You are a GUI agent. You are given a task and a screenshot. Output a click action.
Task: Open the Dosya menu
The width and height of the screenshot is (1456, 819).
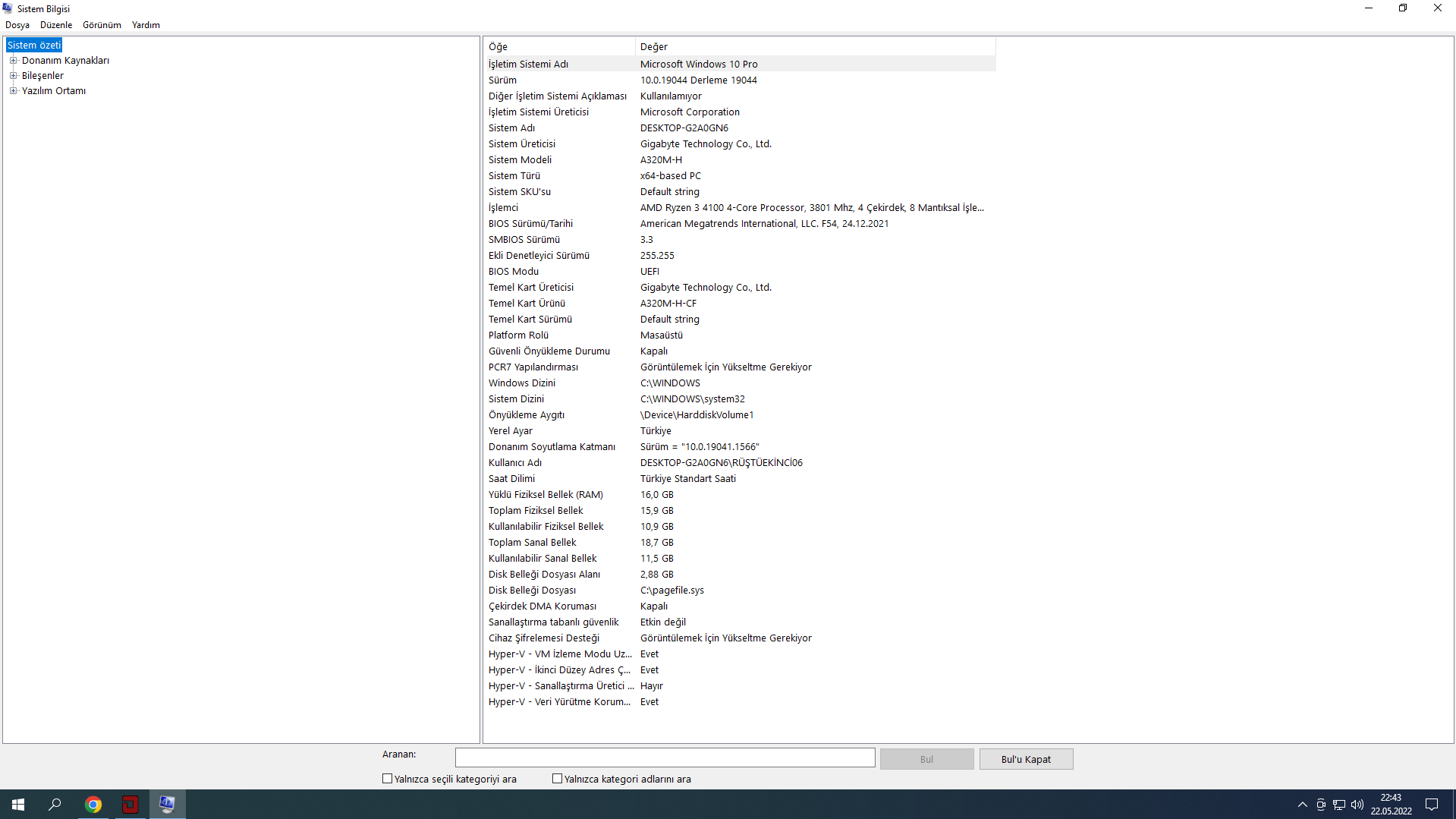click(x=17, y=25)
